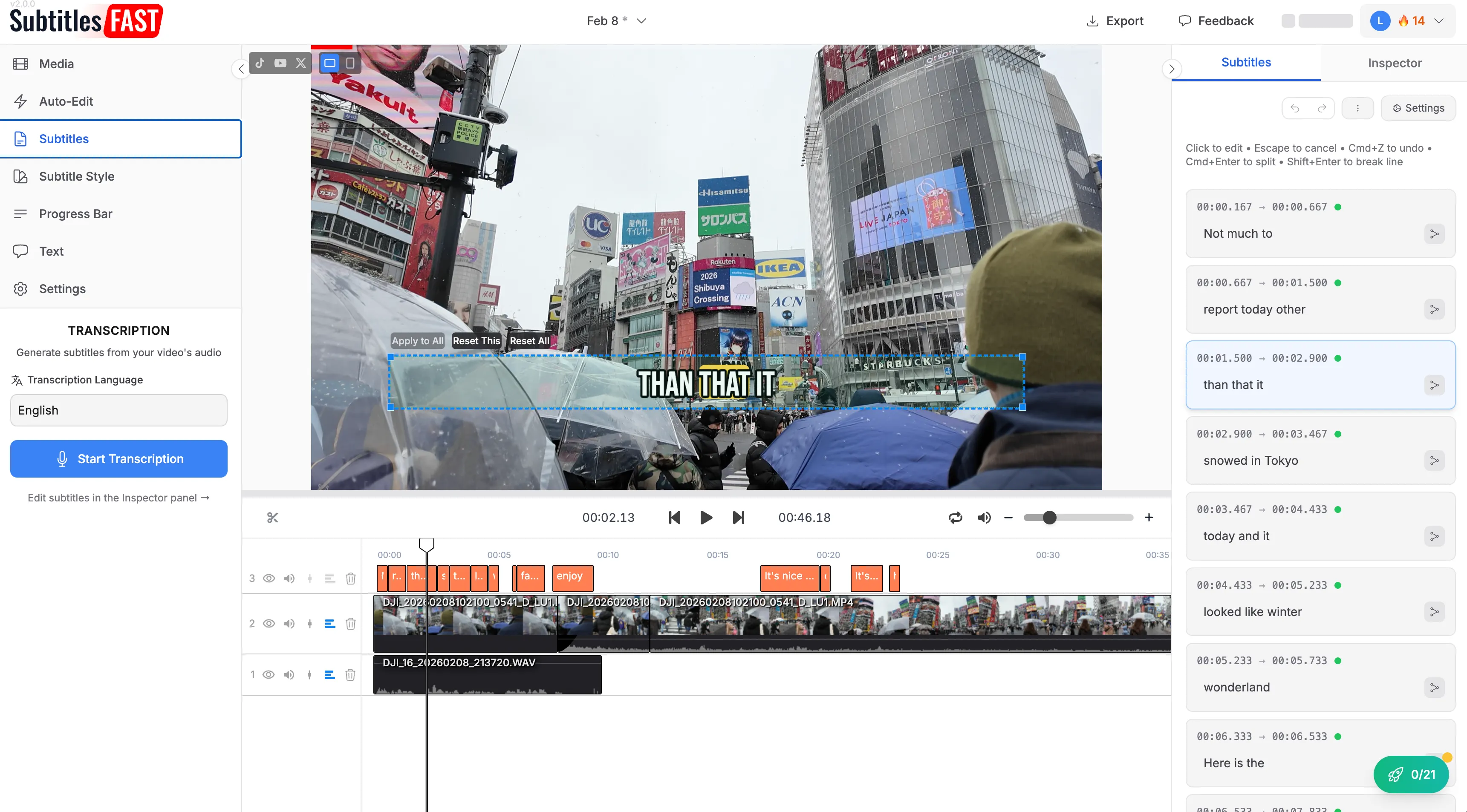Open Transcription Language English dropdown
Screen dimensions: 1467x812
pyautogui.click(x=118, y=411)
